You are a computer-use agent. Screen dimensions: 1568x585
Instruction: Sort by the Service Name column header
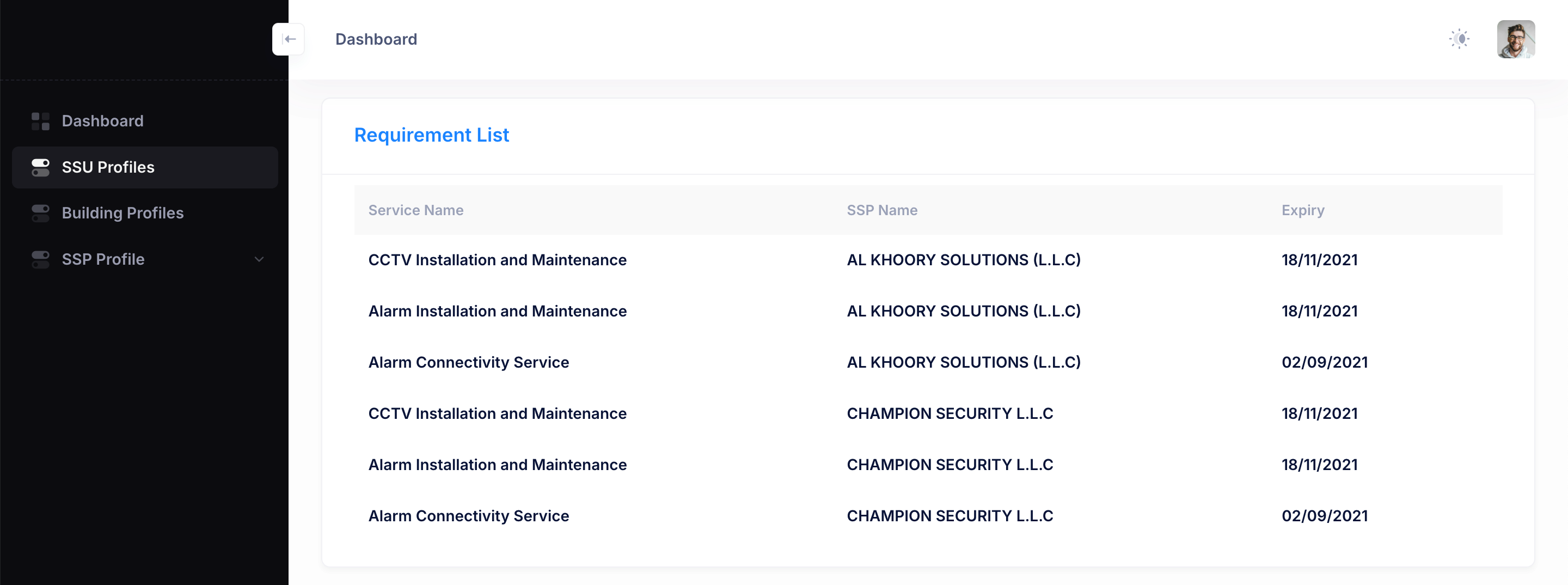tap(416, 210)
